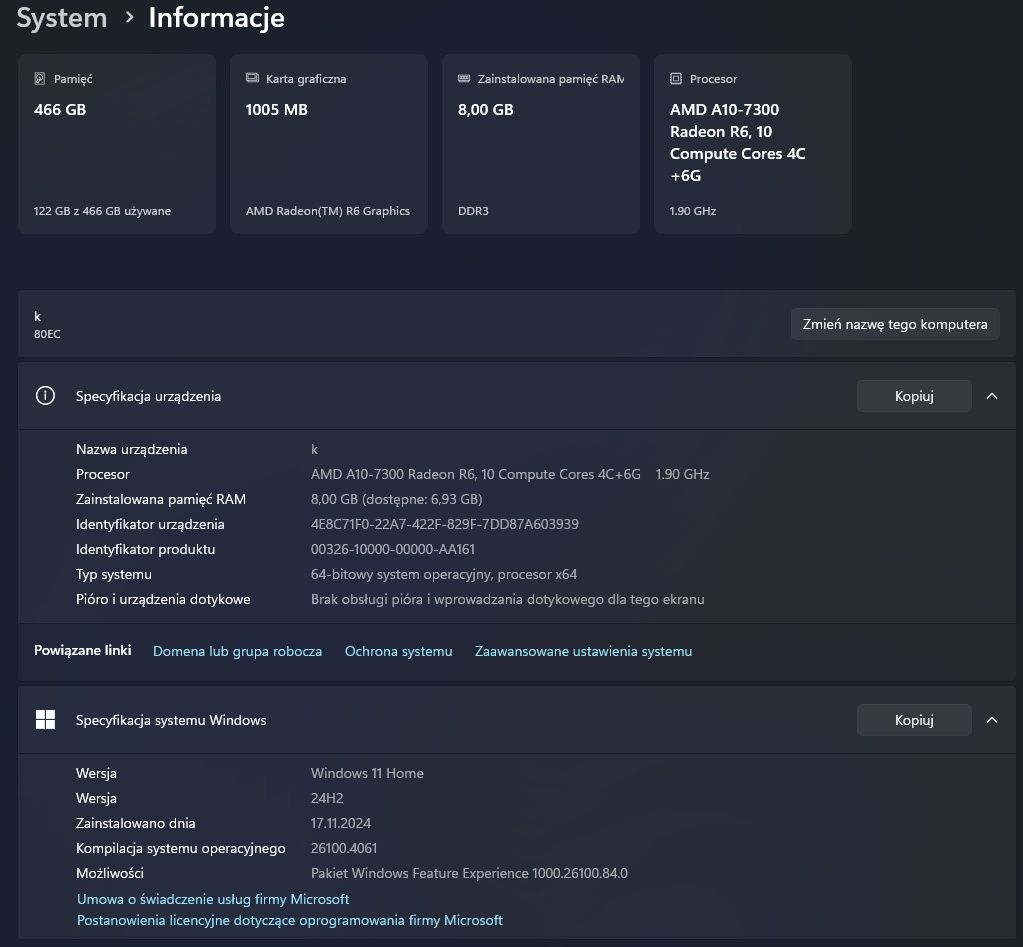Copy Windows specs with Kopiuj button
1023x947 pixels.
click(x=914, y=720)
